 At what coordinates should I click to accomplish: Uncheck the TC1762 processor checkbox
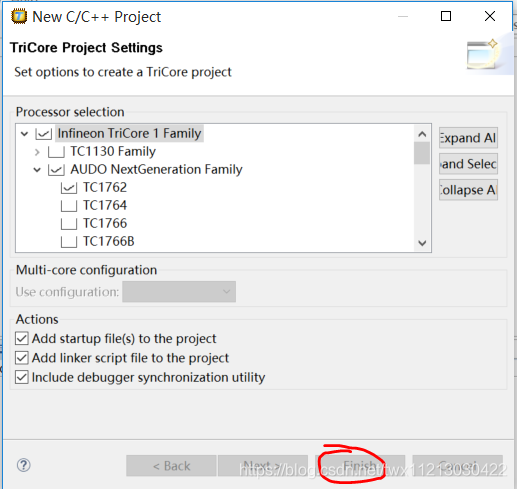pyautogui.click(x=69, y=188)
